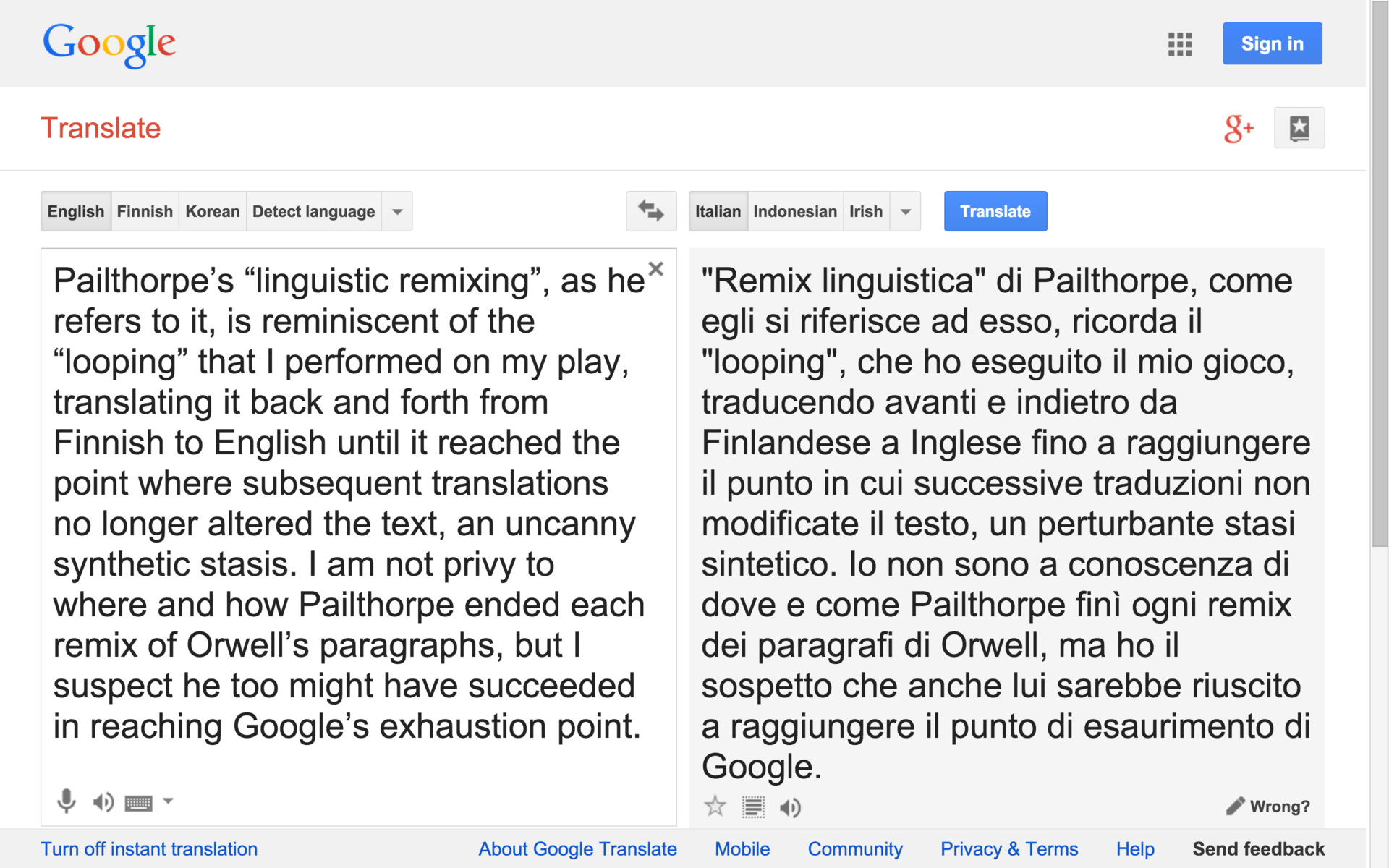This screenshot has height=868, width=1389.
Task: Click the Google+ share icon
Action: coord(1238,129)
